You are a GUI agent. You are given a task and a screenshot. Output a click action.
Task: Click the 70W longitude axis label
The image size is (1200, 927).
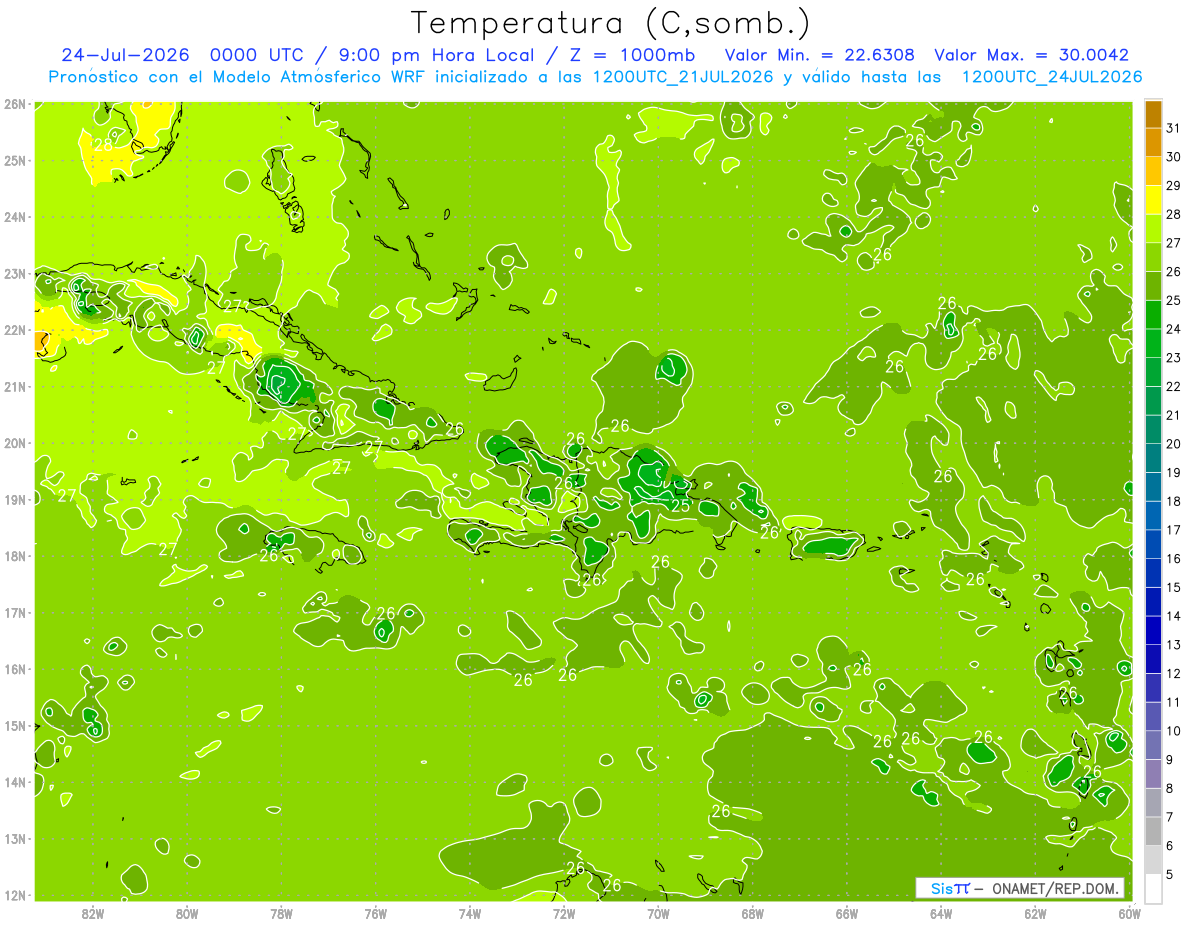tap(658, 913)
